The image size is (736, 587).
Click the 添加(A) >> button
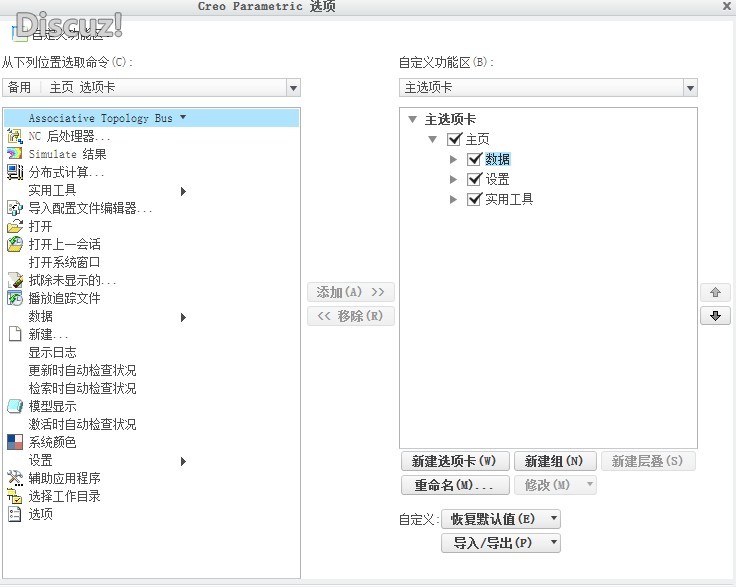click(x=351, y=292)
